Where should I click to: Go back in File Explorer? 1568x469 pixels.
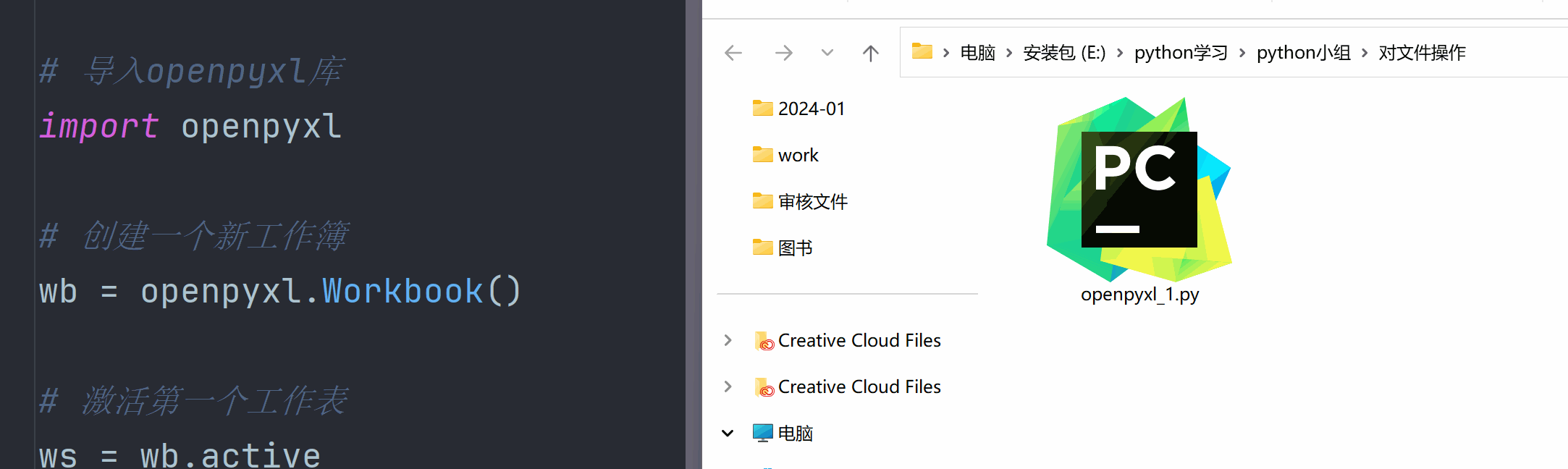pyautogui.click(x=733, y=53)
